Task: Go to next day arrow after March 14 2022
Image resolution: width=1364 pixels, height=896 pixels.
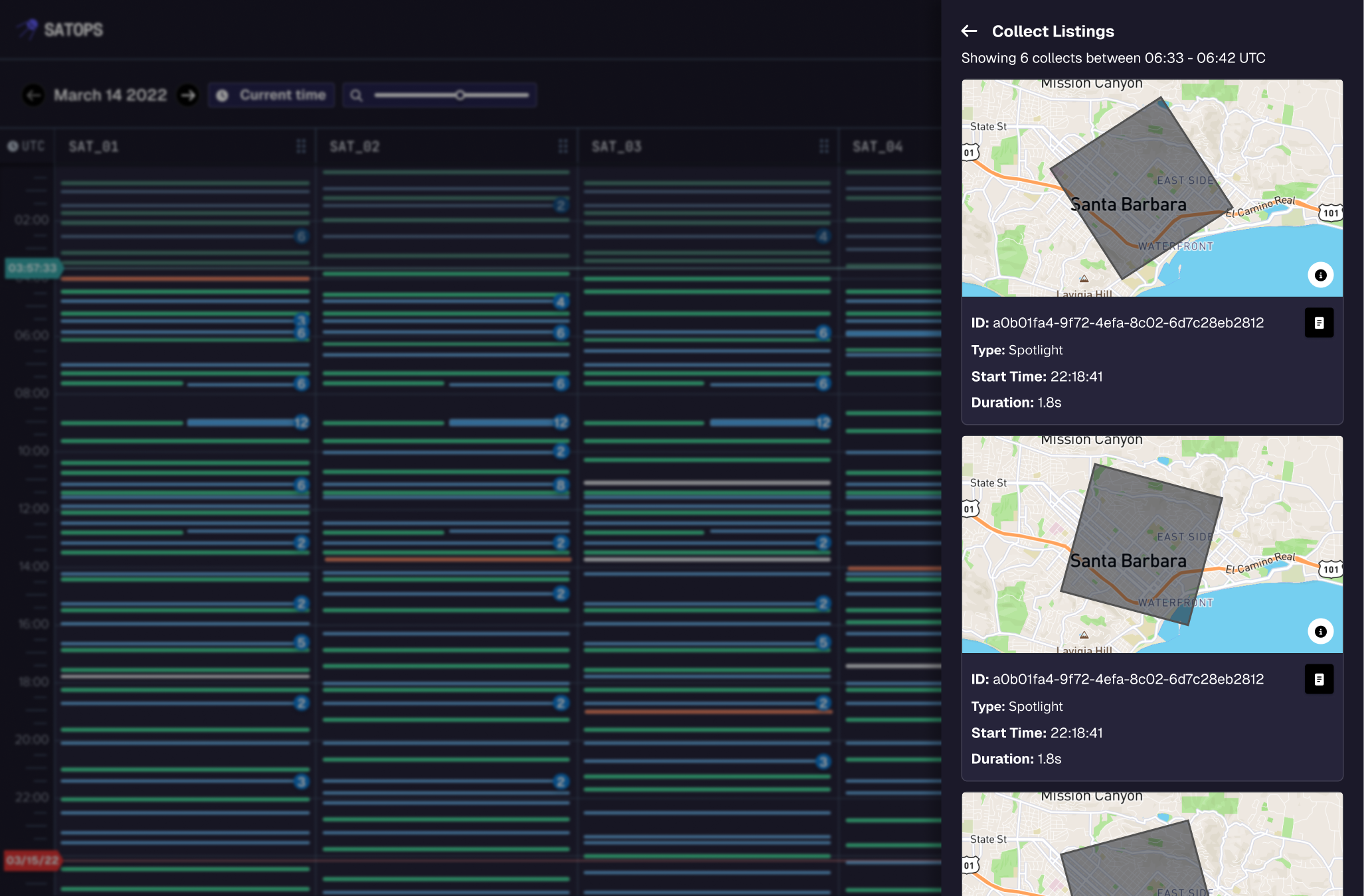Action: pyautogui.click(x=188, y=95)
